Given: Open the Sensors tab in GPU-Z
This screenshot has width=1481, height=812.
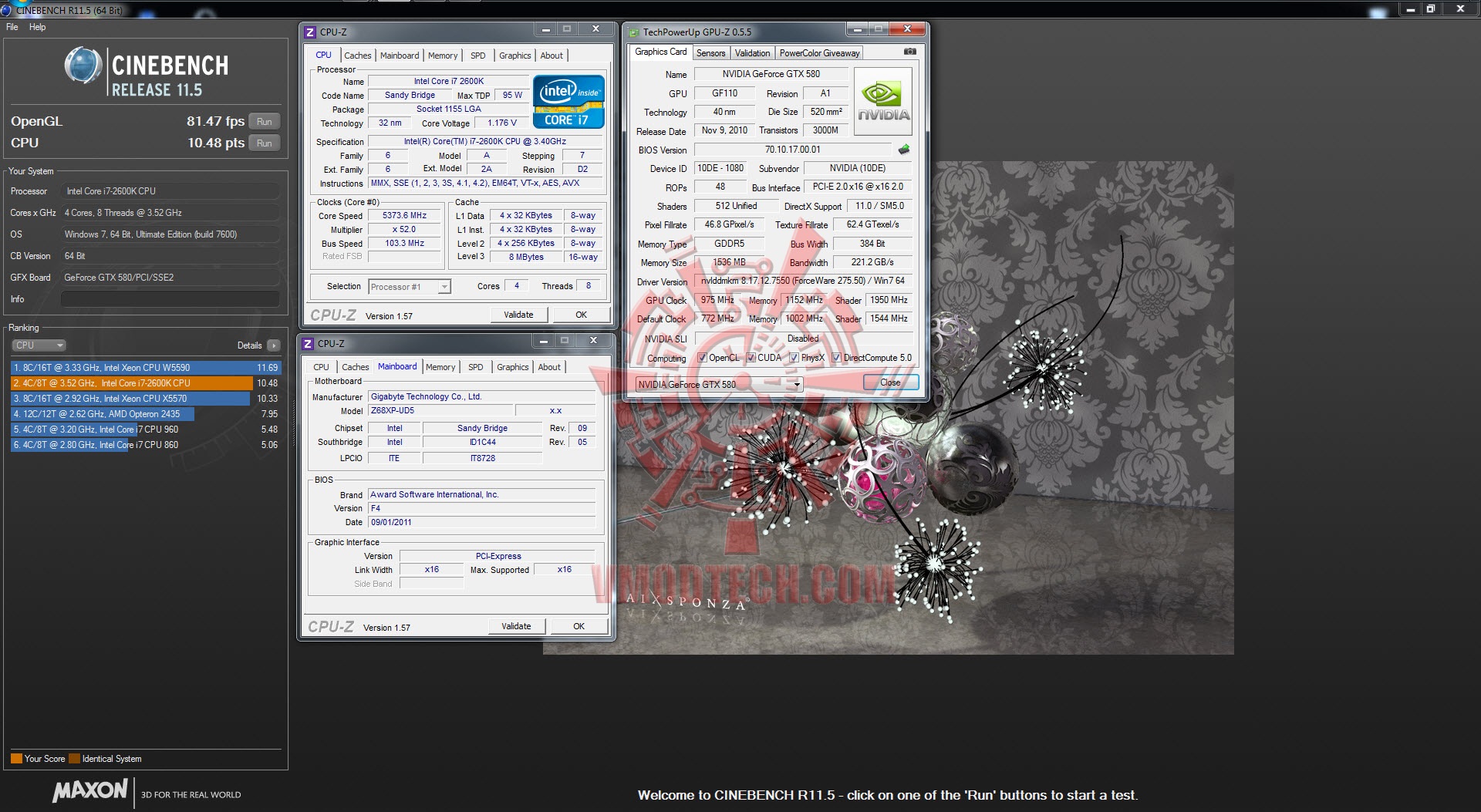Looking at the screenshot, I should pyautogui.click(x=710, y=53).
